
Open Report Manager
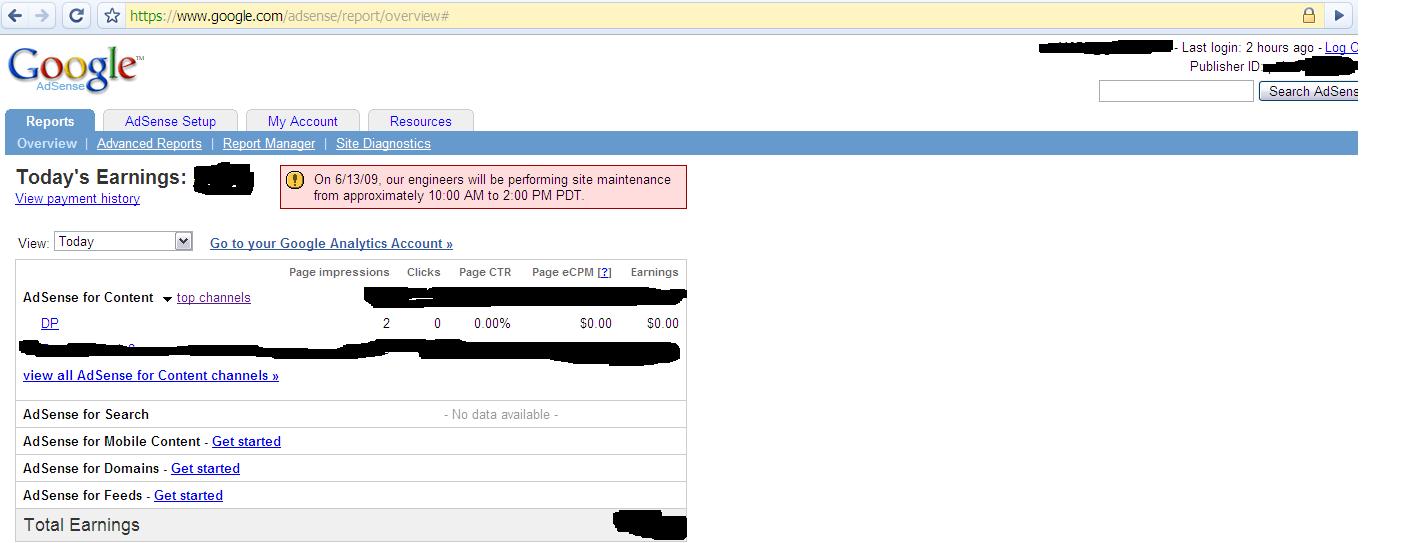coord(269,143)
